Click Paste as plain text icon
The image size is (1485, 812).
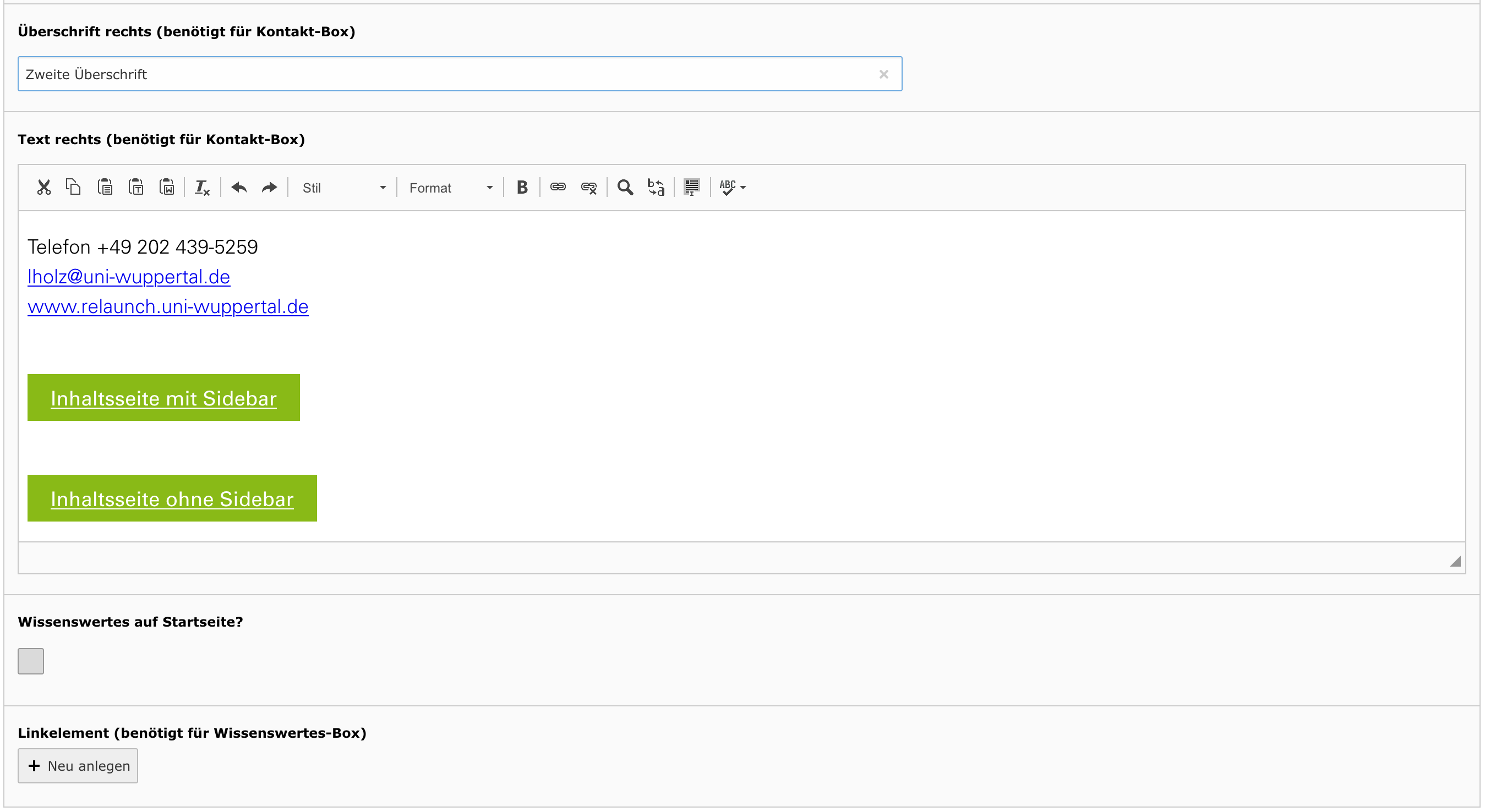(136, 187)
